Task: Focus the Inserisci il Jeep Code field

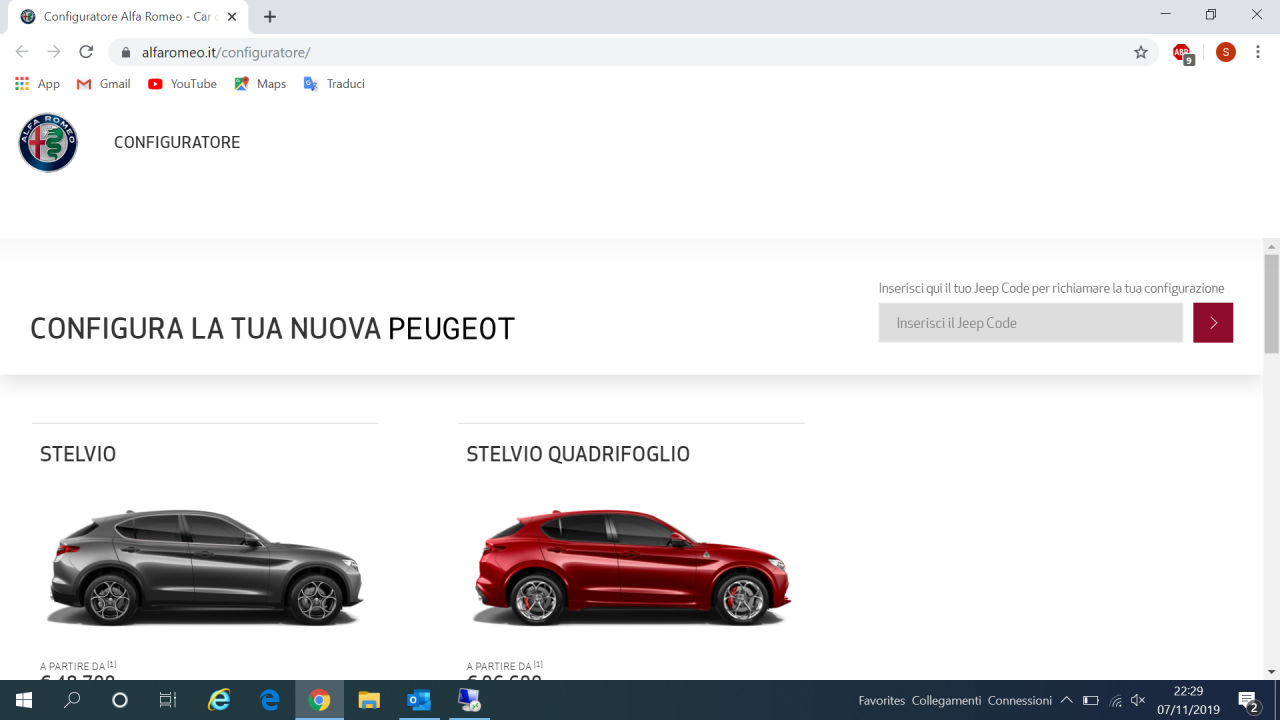Action: pyautogui.click(x=1030, y=323)
